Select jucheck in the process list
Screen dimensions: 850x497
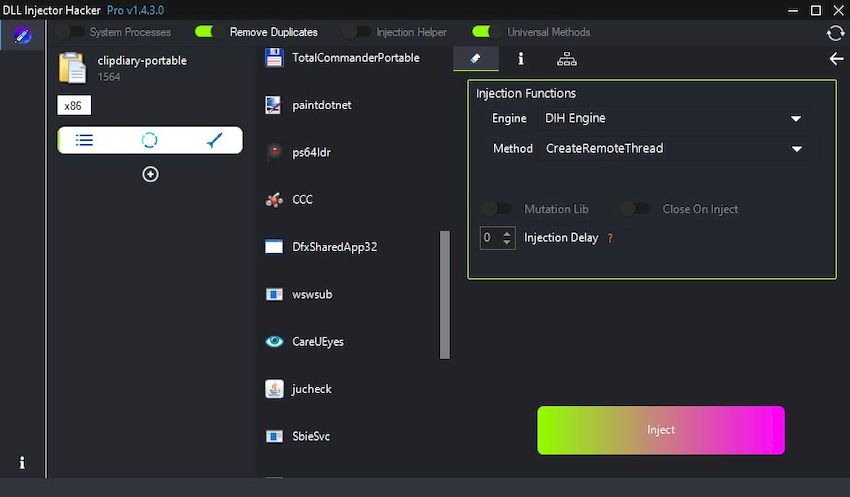point(312,389)
